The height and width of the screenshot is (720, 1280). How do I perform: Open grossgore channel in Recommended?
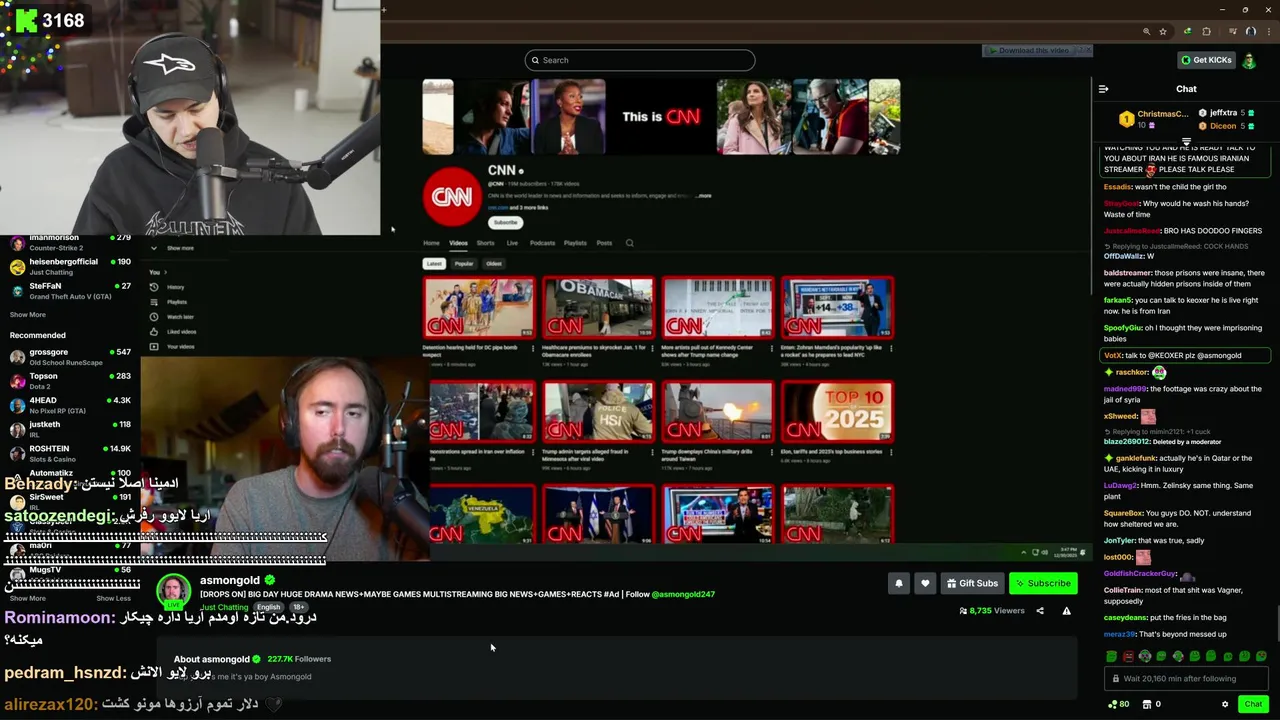tap(70, 357)
